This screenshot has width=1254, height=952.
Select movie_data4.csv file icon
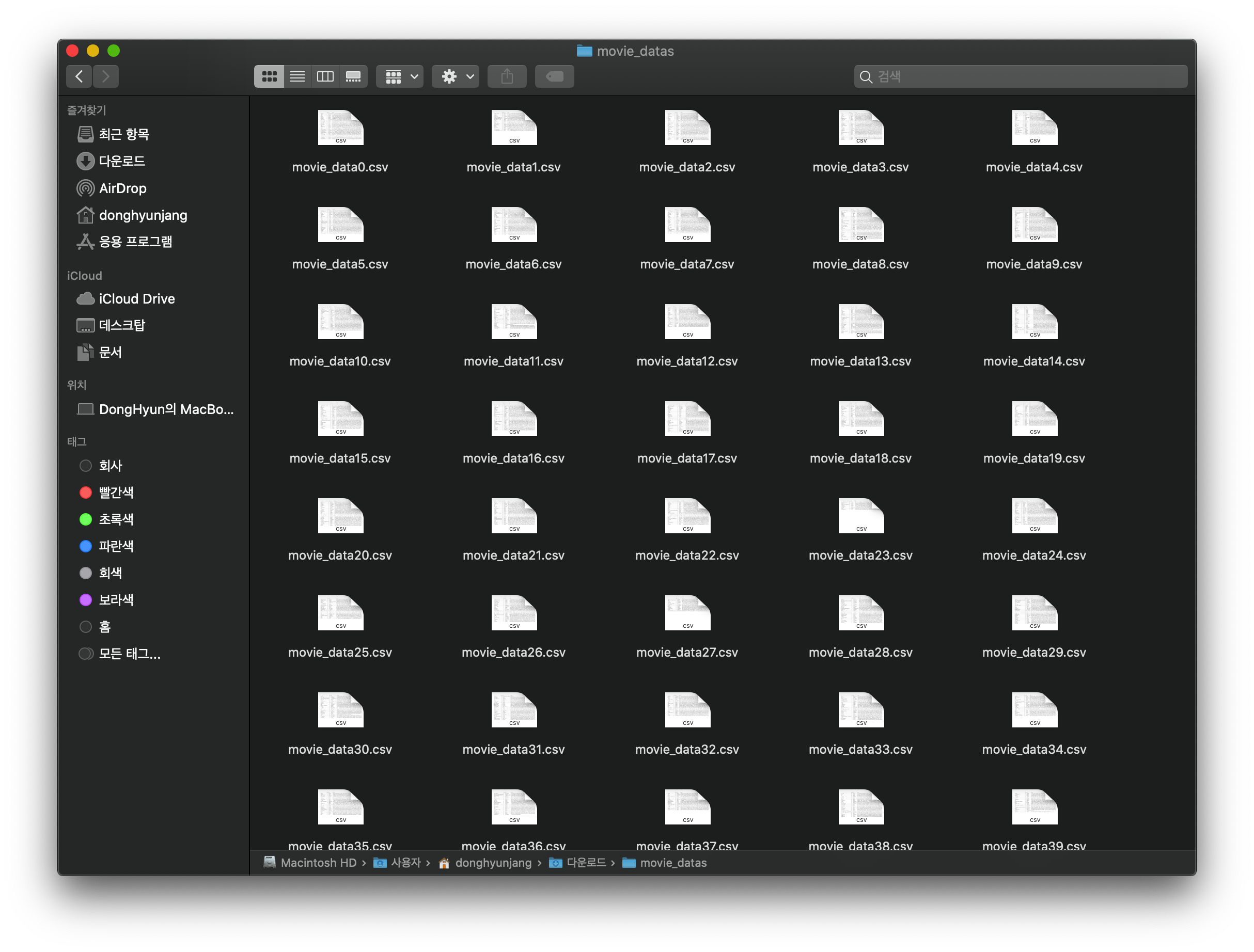(1034, 128)
